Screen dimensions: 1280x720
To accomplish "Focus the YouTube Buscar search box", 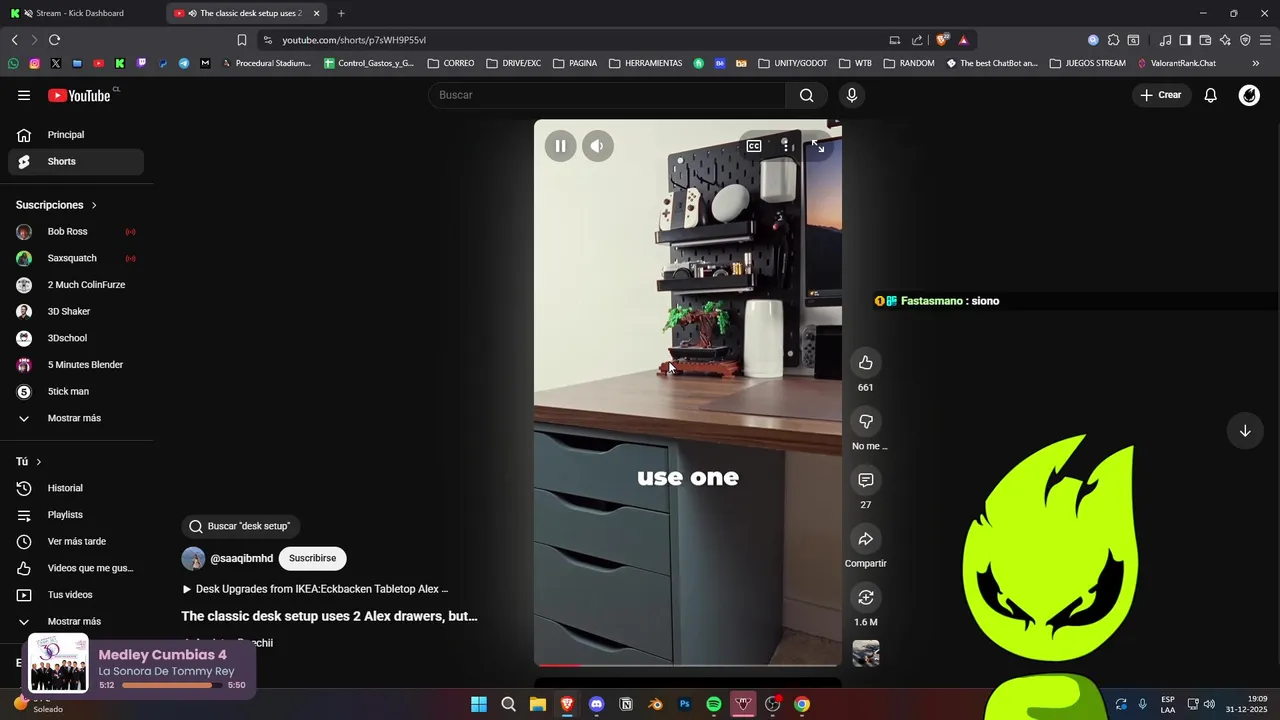I will click(607, 95).
